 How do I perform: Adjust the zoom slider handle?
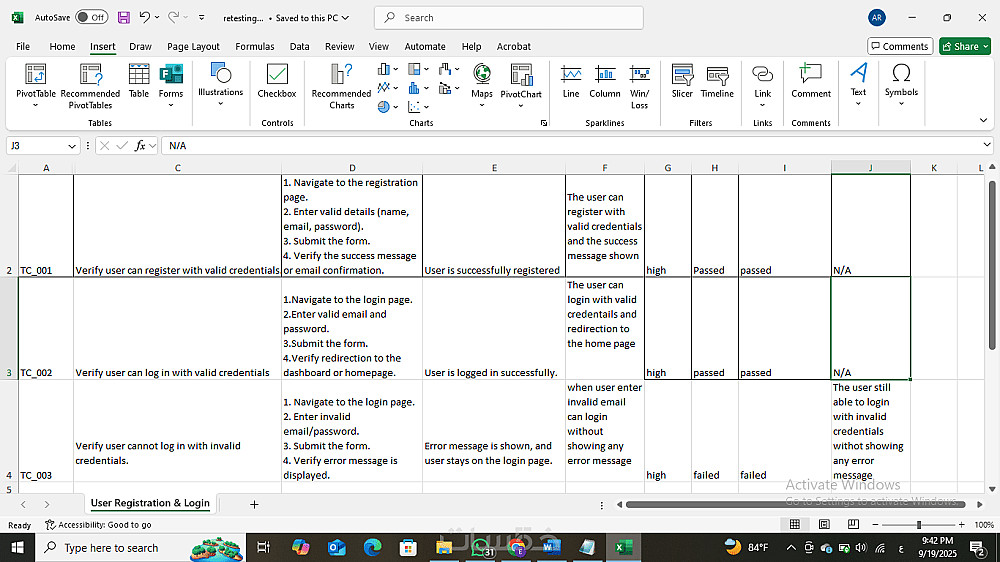point(919,524)
